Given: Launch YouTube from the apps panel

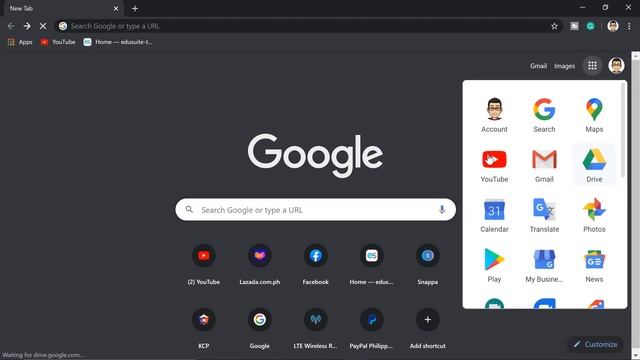Looking at the screenshot, I should [x=494, y=165].
